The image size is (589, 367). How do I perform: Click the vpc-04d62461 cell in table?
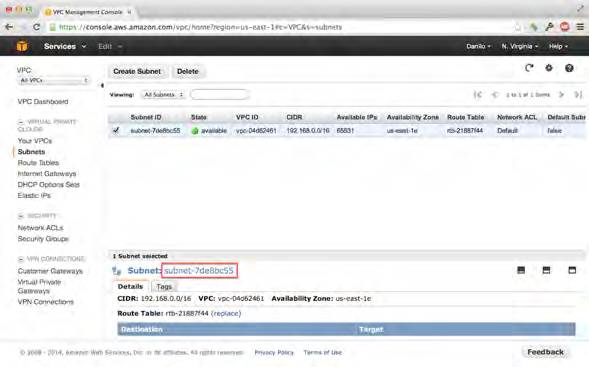pos(256,131)
